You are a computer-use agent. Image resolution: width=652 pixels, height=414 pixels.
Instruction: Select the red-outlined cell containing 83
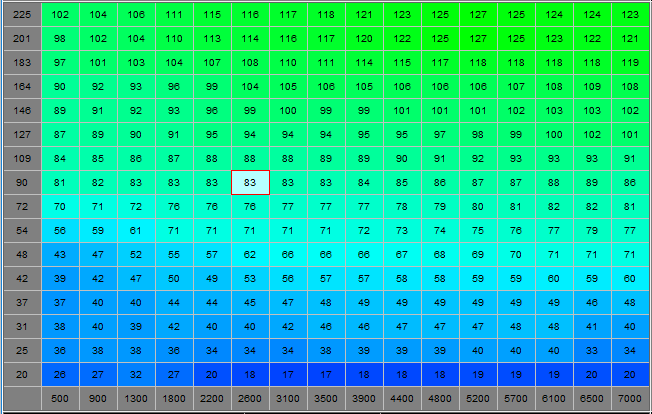point(250,182)
